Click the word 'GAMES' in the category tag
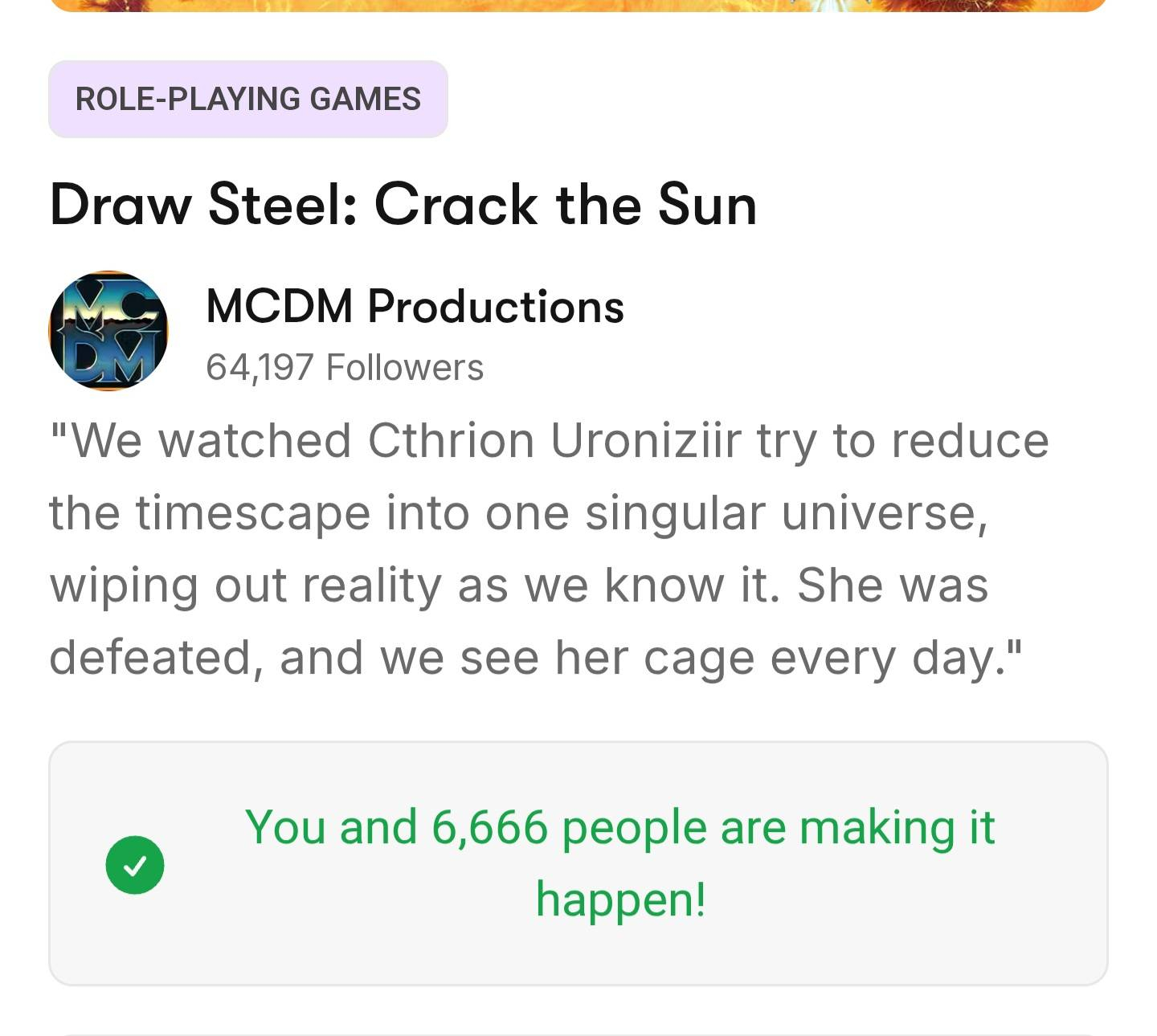 (x=366, y=99)
